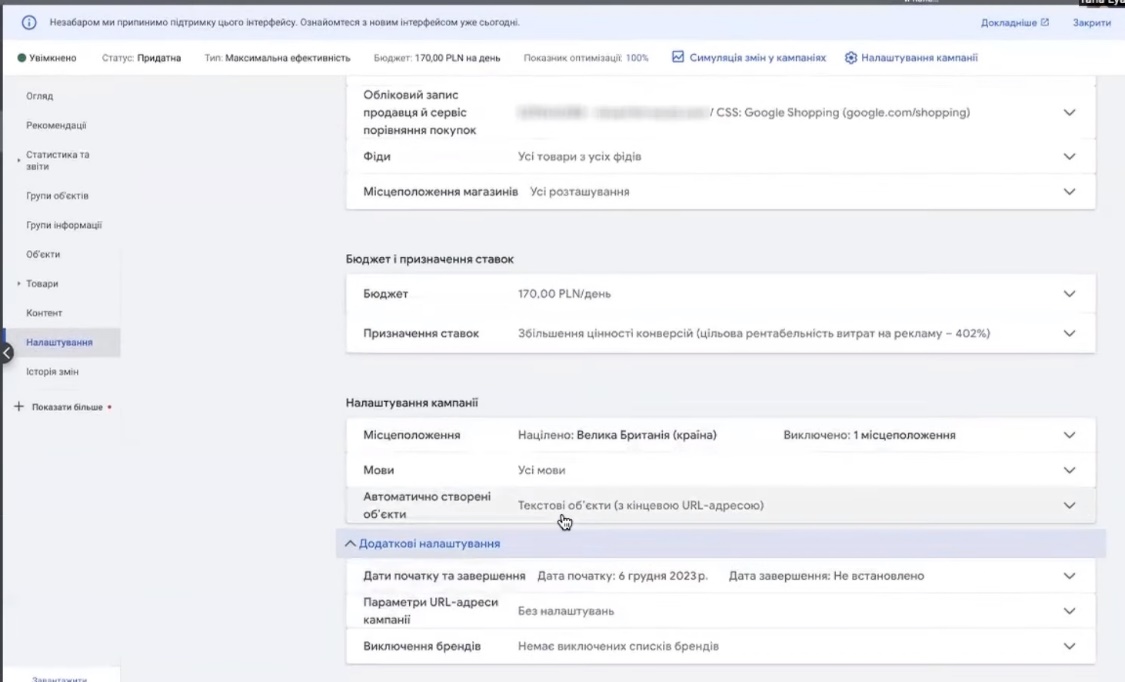The height and width of the screenshot is (682, 1125).
Task: Click the info icon in the notification banner
Action: click(x=29, y=22)
